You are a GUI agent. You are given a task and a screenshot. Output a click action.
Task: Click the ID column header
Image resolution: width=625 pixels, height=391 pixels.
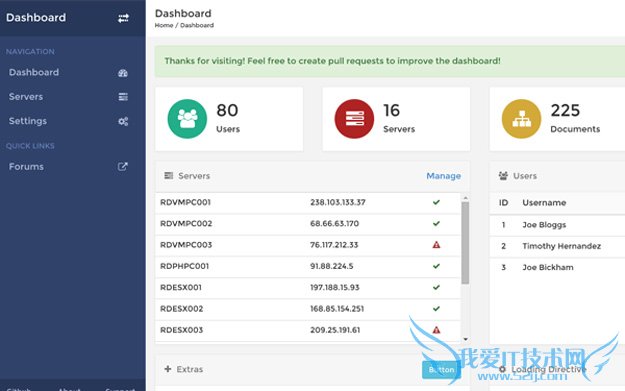tap(503, 203)
